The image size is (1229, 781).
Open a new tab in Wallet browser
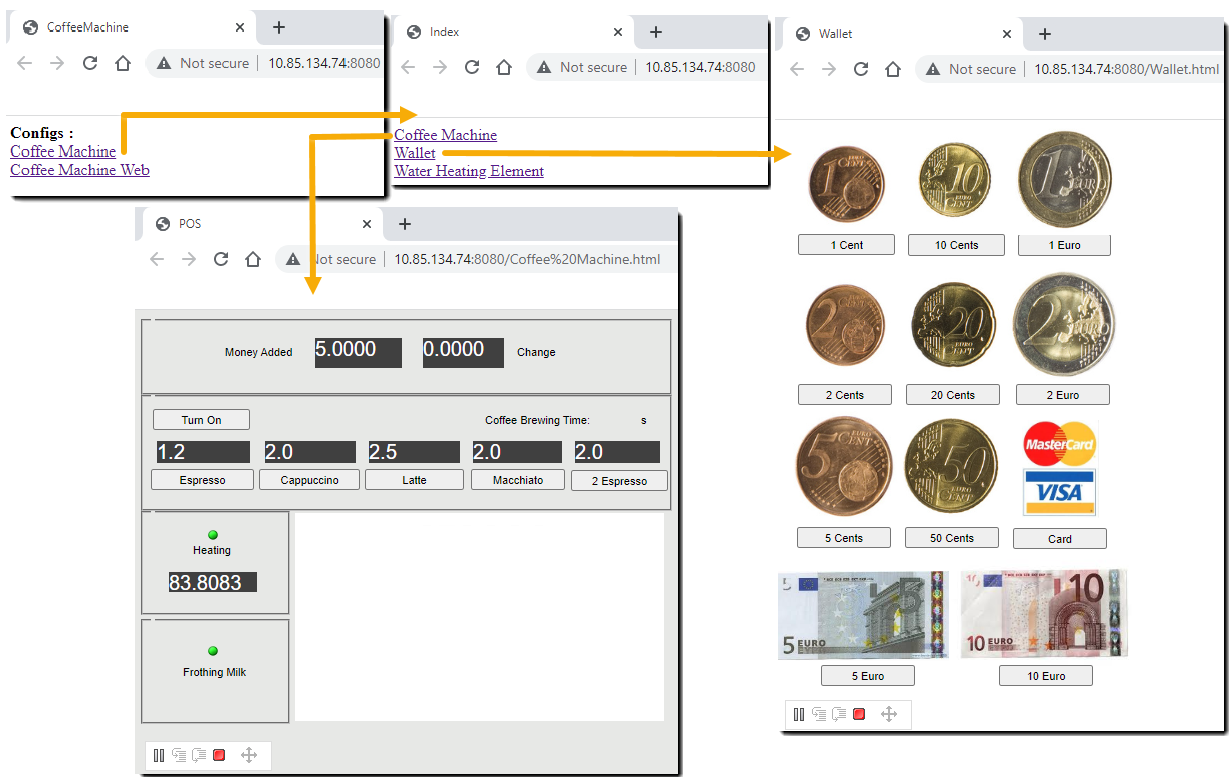(1044, 34)
